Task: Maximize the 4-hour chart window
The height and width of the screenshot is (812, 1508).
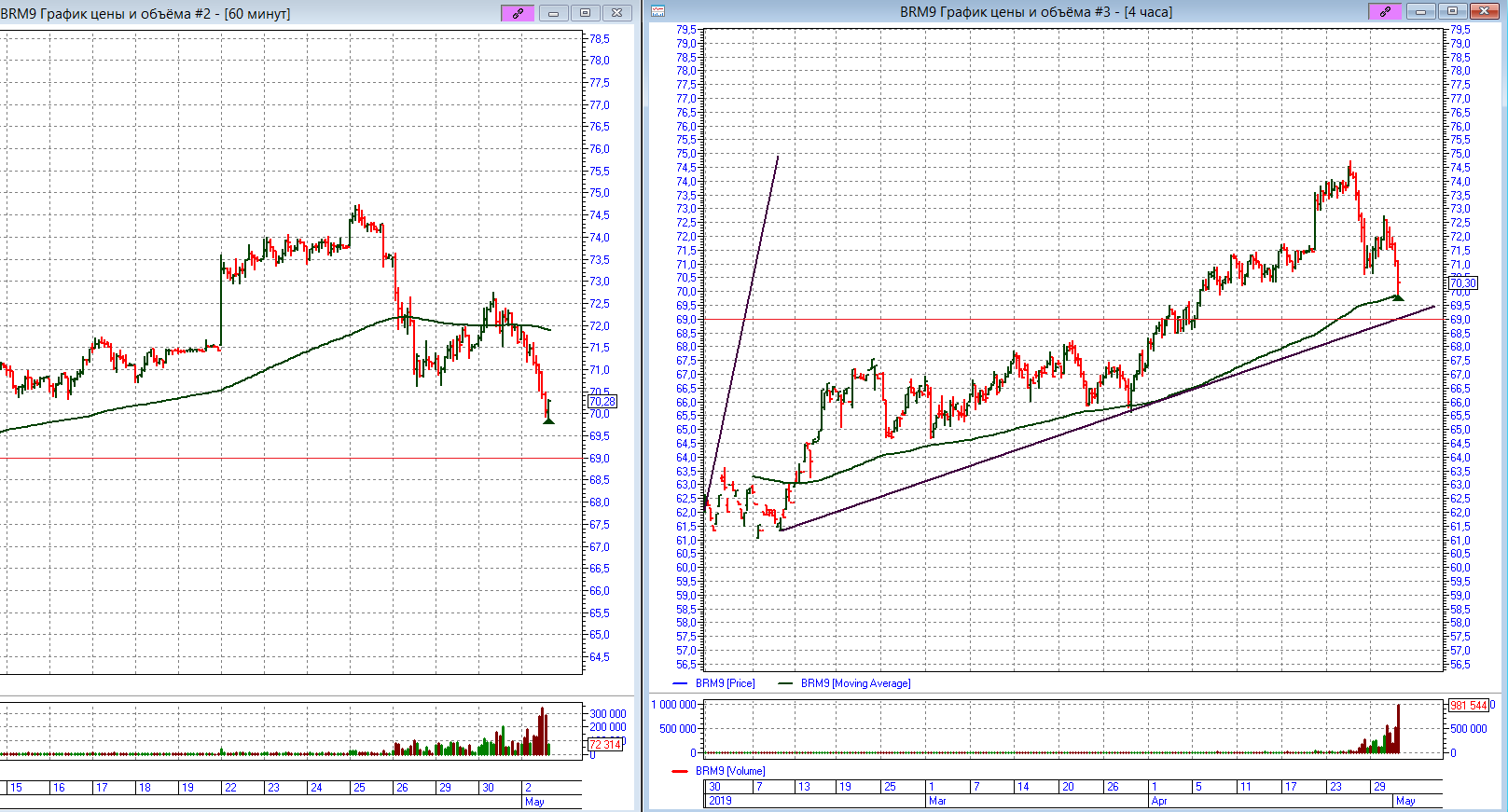Action: click(x=1452, y=12)
